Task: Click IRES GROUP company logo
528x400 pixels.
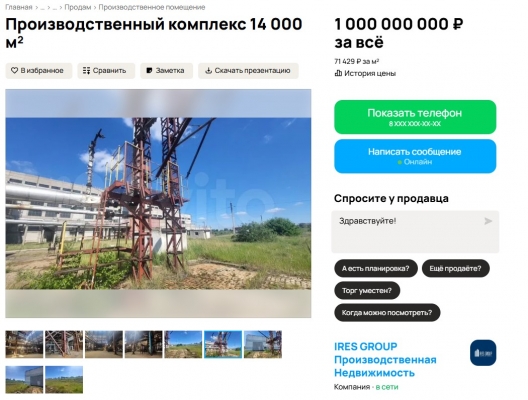Action: point(483,353)
